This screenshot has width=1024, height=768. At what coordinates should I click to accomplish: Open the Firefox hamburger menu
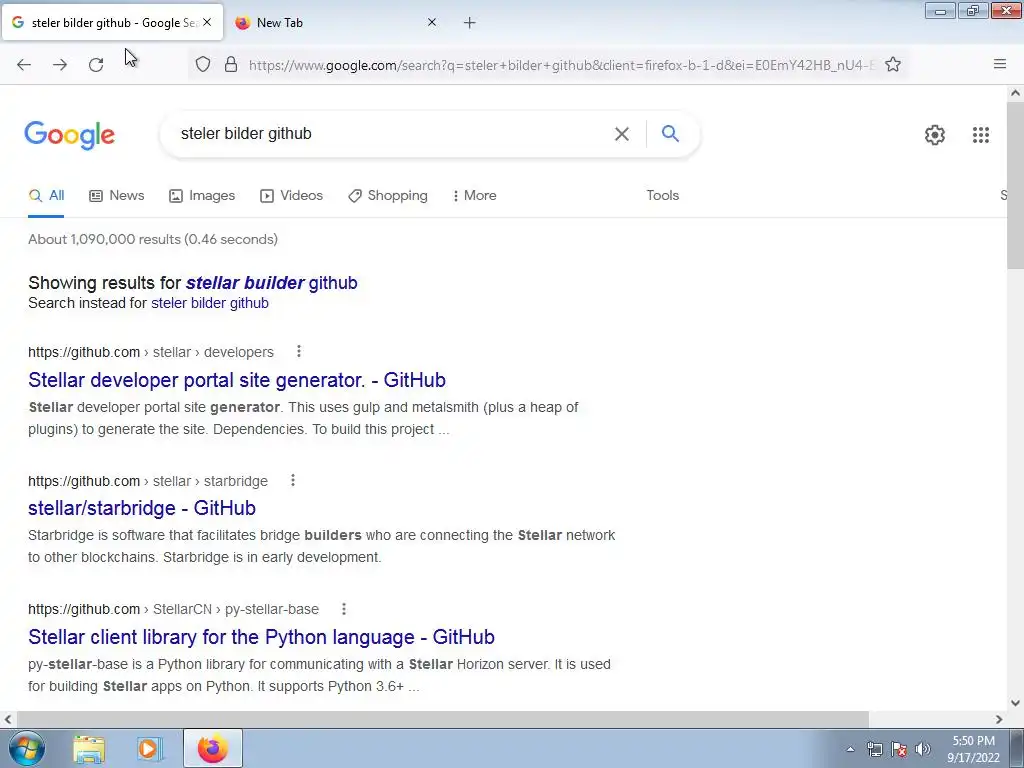(x=999, y=64)
